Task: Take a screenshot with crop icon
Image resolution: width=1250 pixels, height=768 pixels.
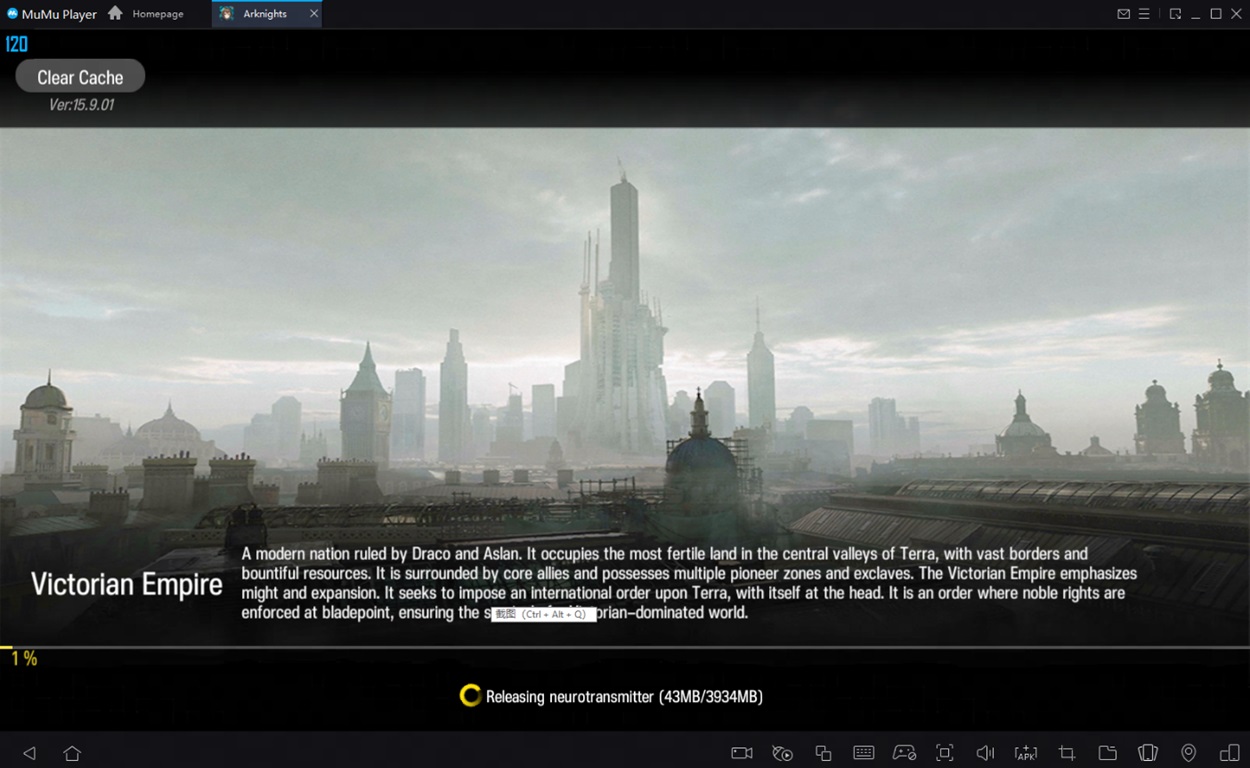Action: (x=1067, y=753)
